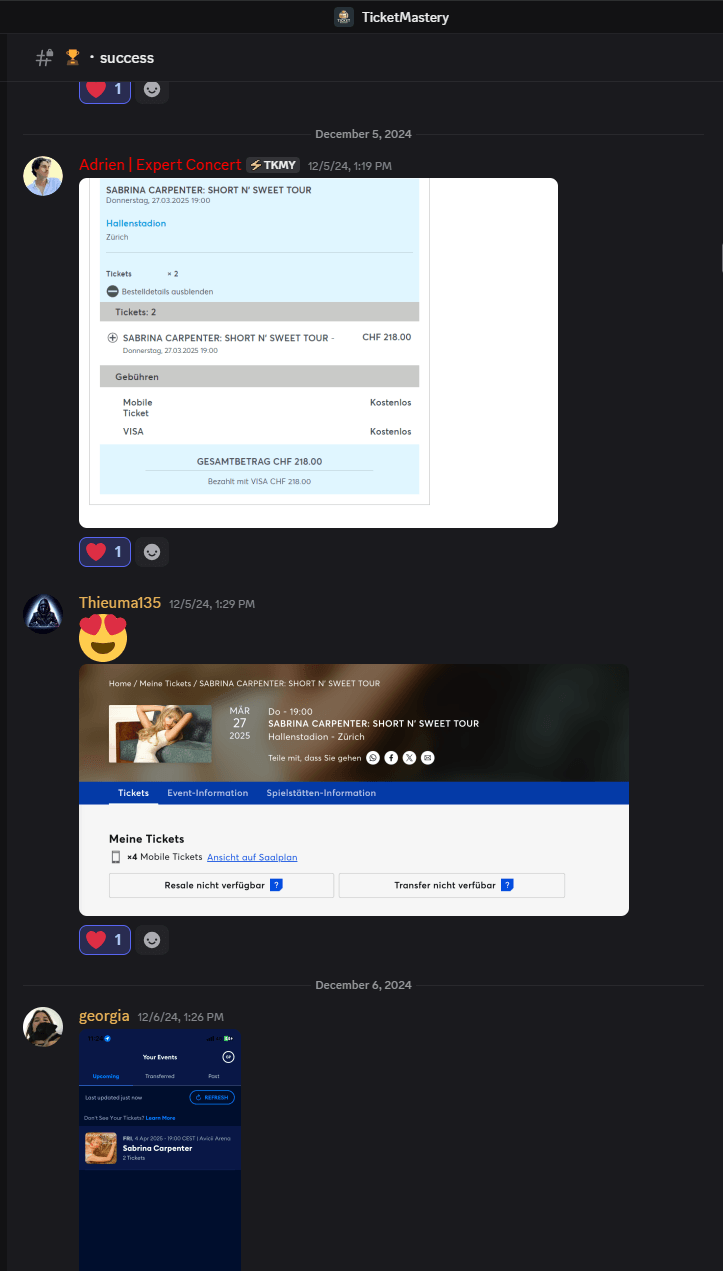Click the success channel hash icon
This screenshot has width=723, height=1271.
pos(44,58)
